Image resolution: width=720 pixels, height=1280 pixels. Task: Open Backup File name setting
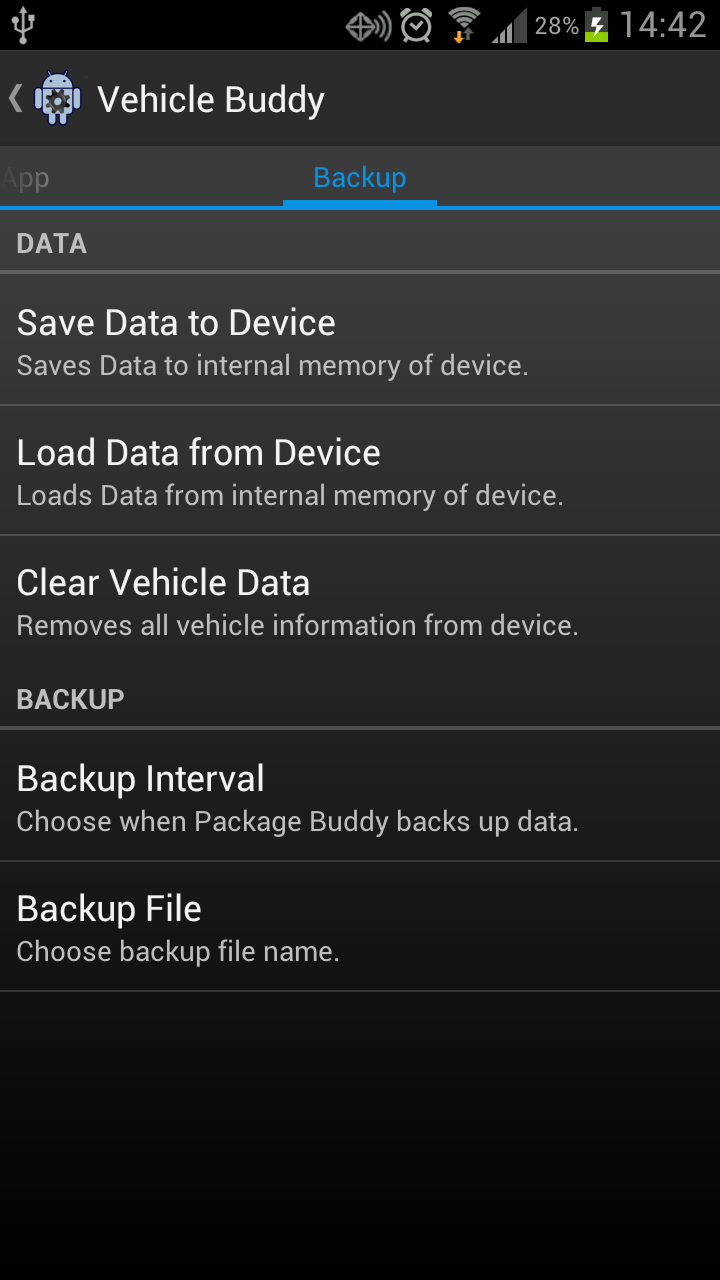(360, 926)
